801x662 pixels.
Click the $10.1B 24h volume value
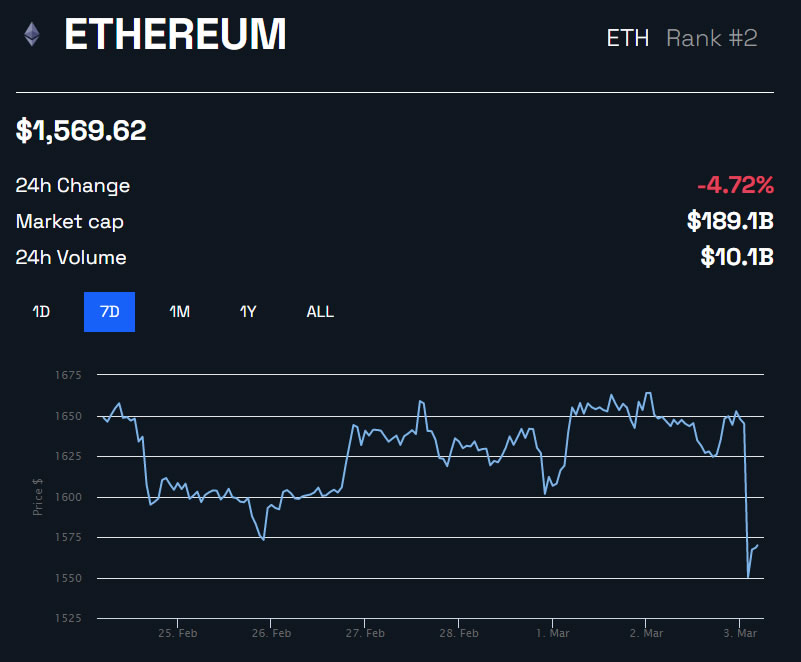[x=737, y=257]
